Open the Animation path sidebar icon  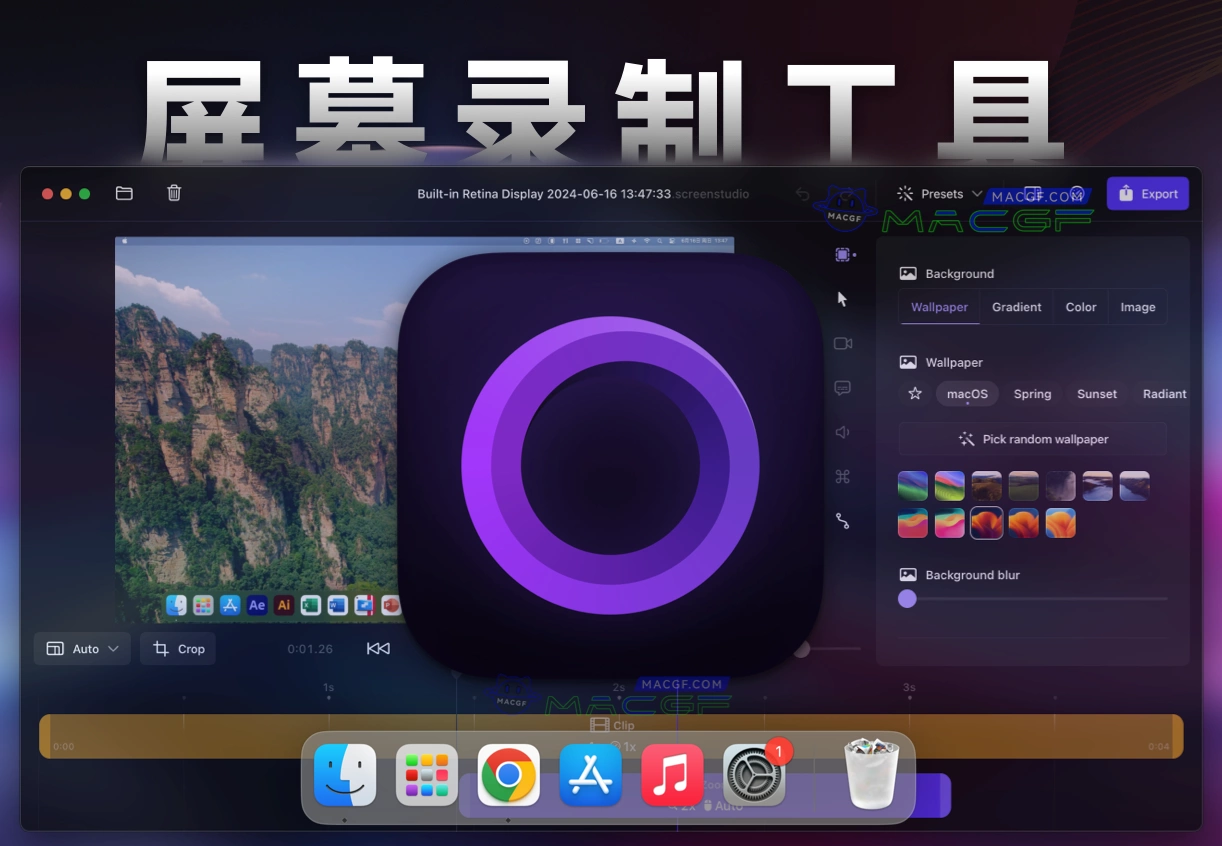point(842,521)
